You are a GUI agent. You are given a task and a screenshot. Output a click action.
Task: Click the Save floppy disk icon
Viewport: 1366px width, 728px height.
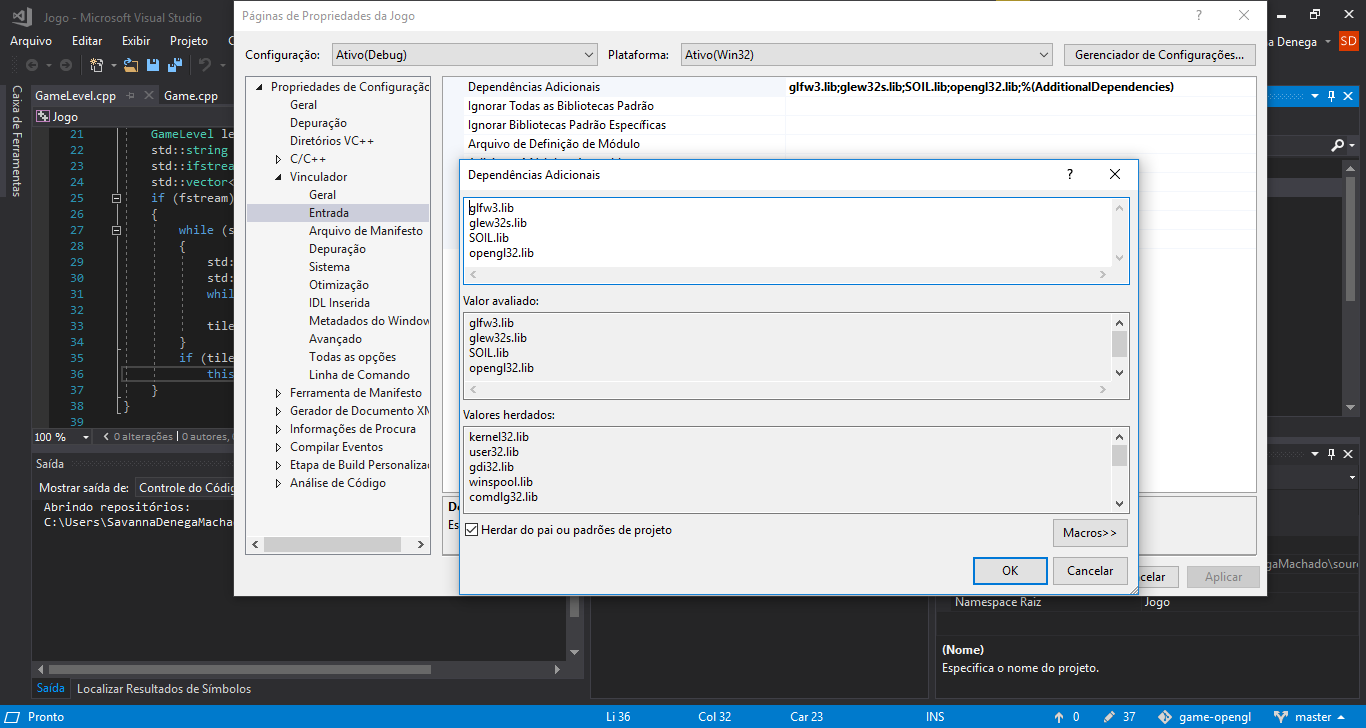pos(153,65)
